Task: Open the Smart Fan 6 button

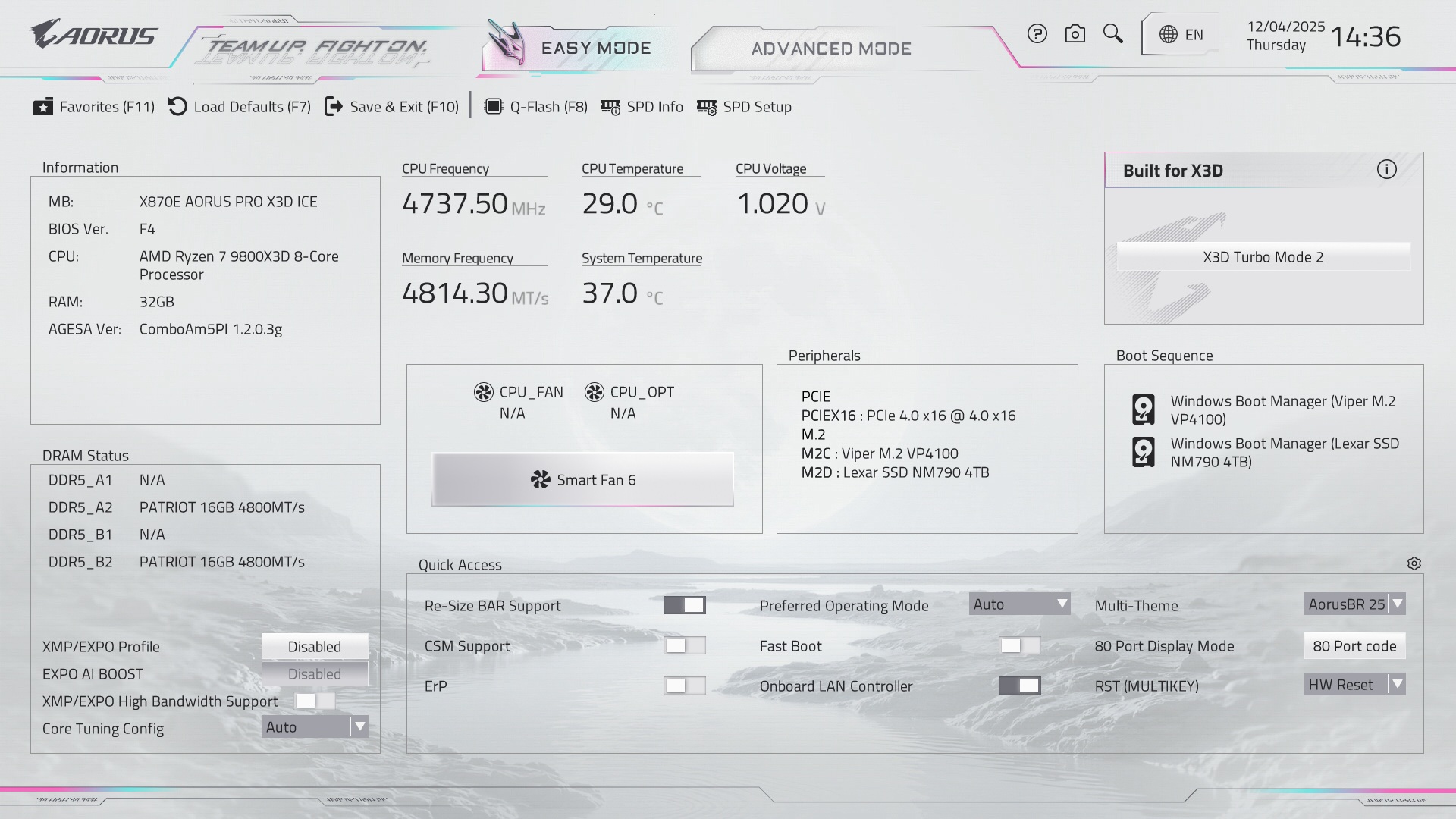Action: click(x=582, y=480)
